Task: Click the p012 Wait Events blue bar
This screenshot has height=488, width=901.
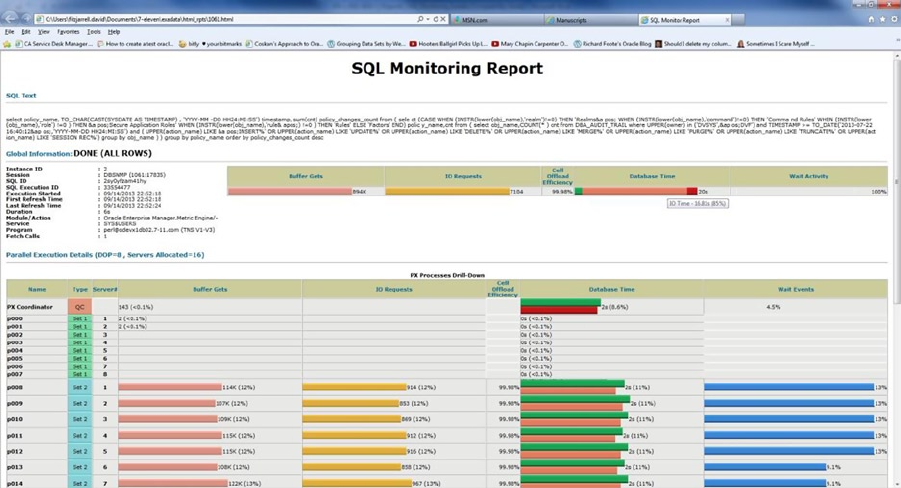Action: (789, 451)
